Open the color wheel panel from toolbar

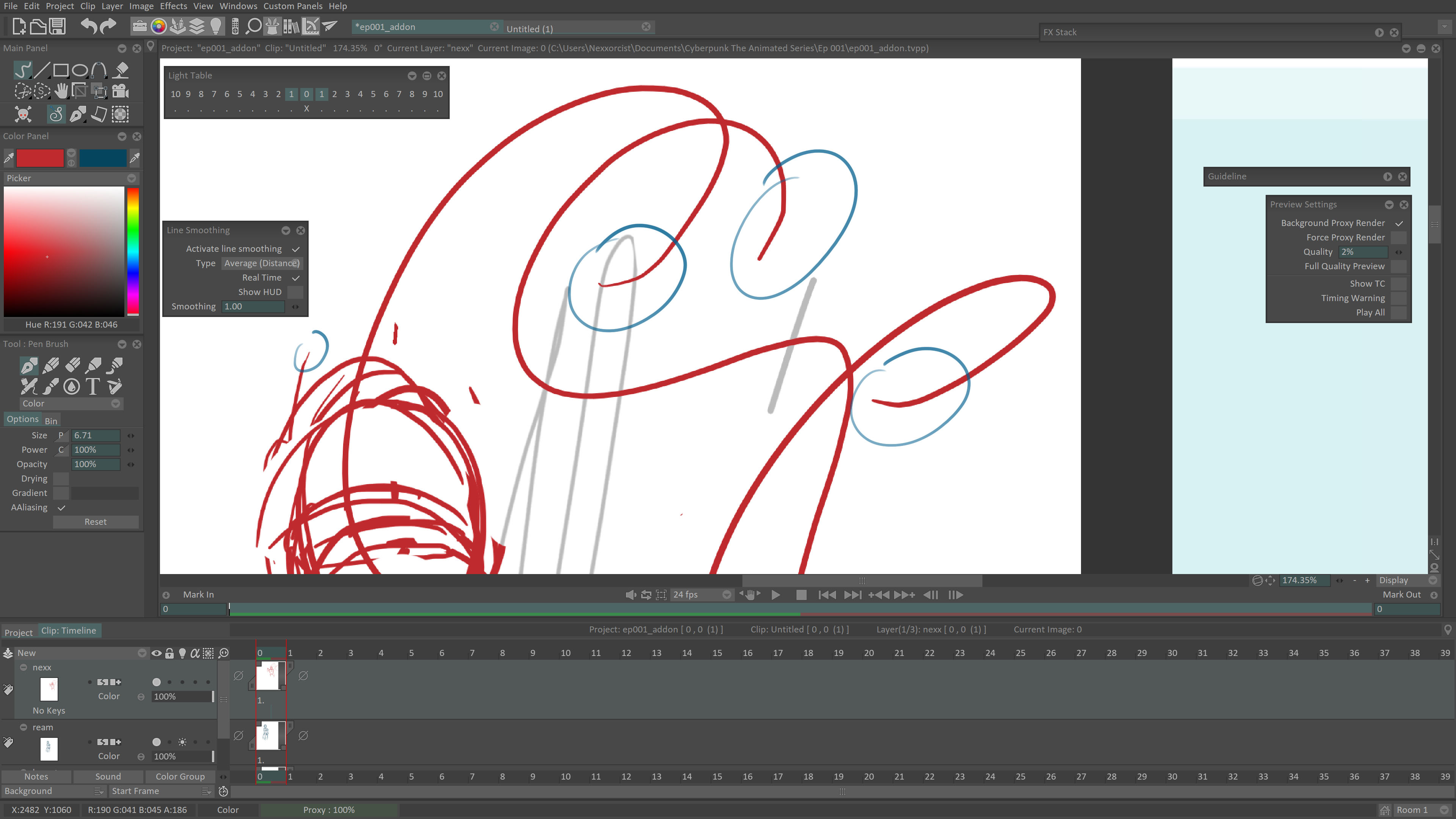pyautogui.click(x=159, y=26)
